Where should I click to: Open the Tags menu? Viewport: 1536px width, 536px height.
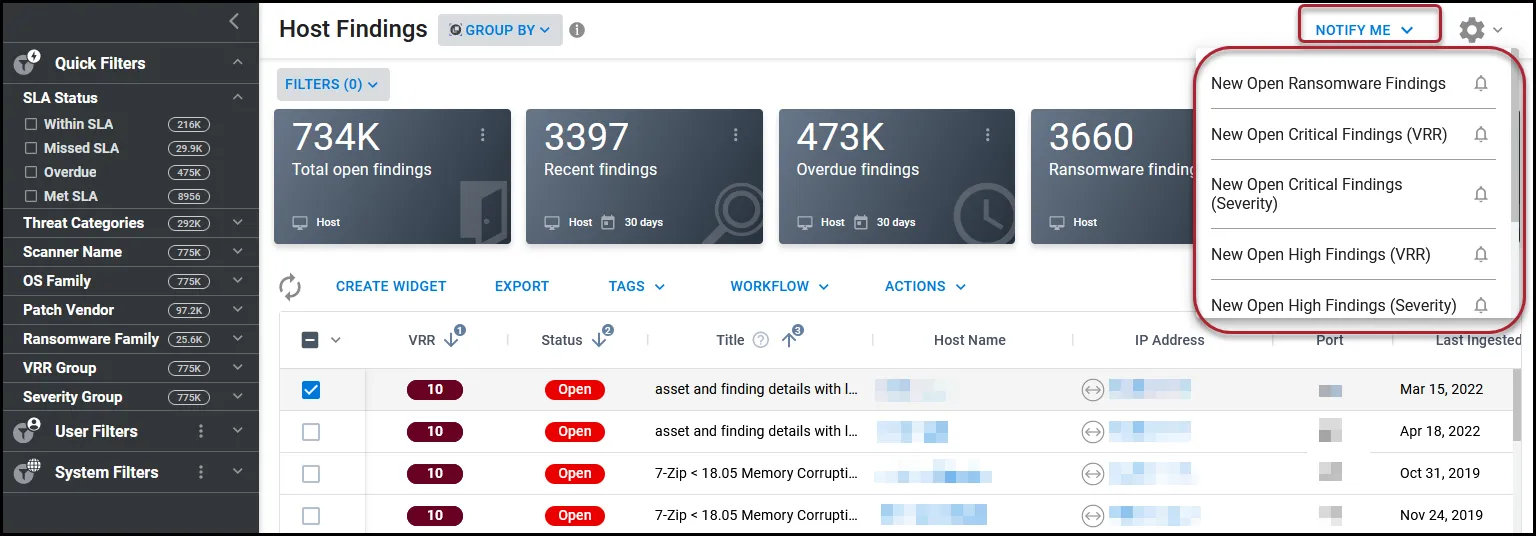point(637,286)
